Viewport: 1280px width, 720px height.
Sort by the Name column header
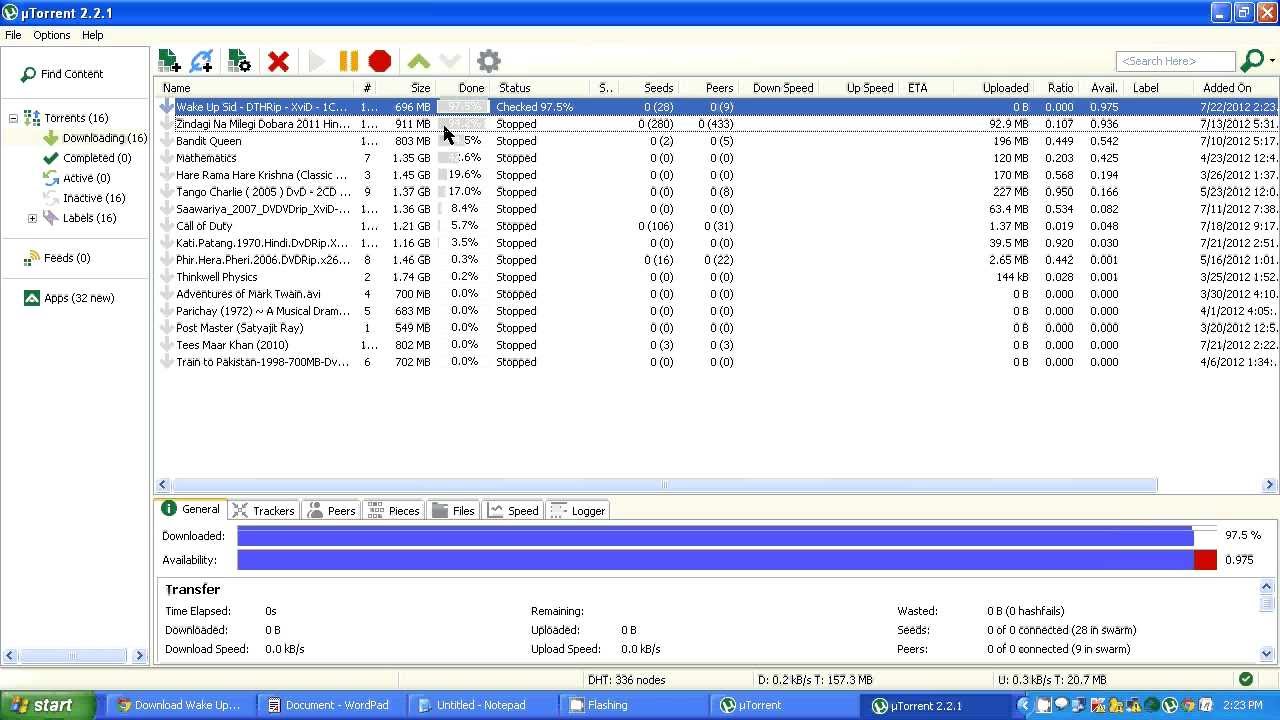[255, 88]
